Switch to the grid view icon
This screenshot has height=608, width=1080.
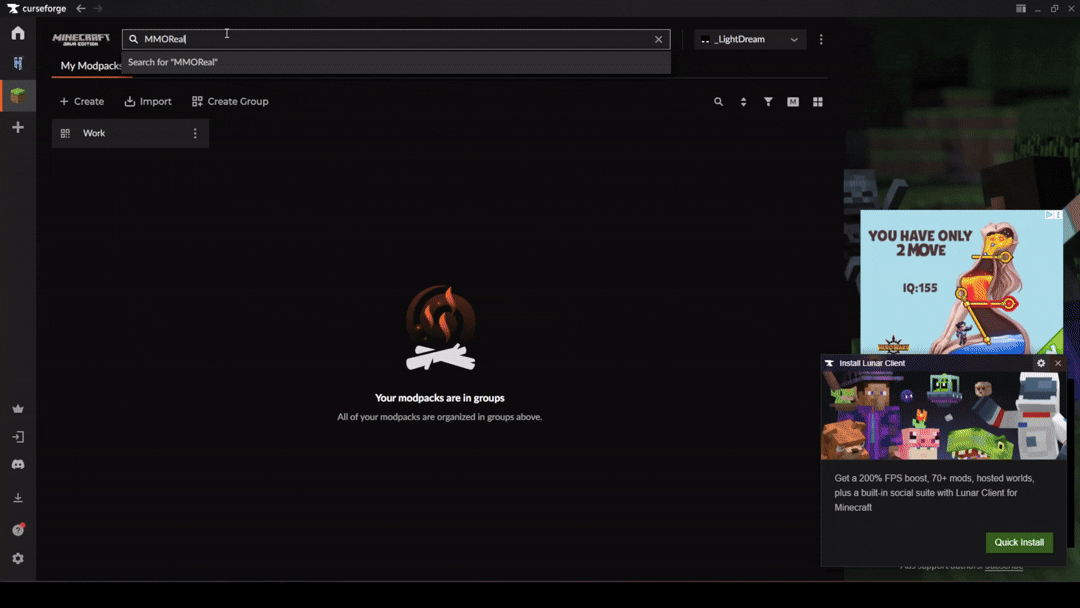(818, 102)
